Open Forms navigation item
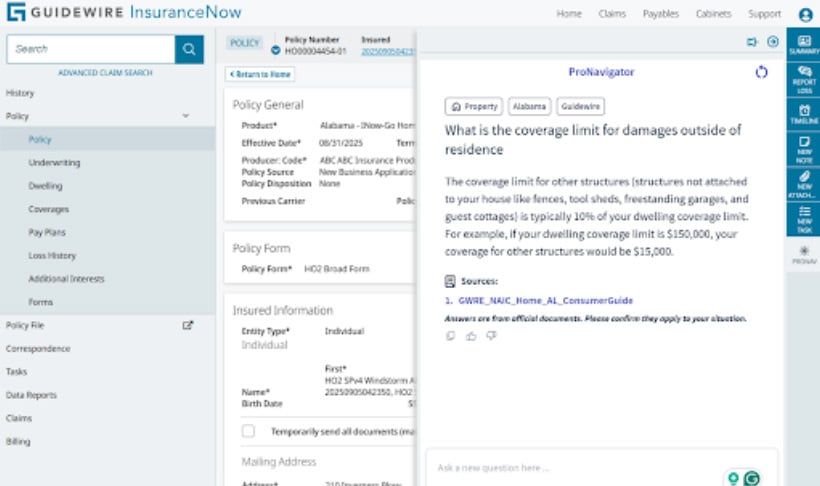 pyautogui.click(x=40, y=302)
